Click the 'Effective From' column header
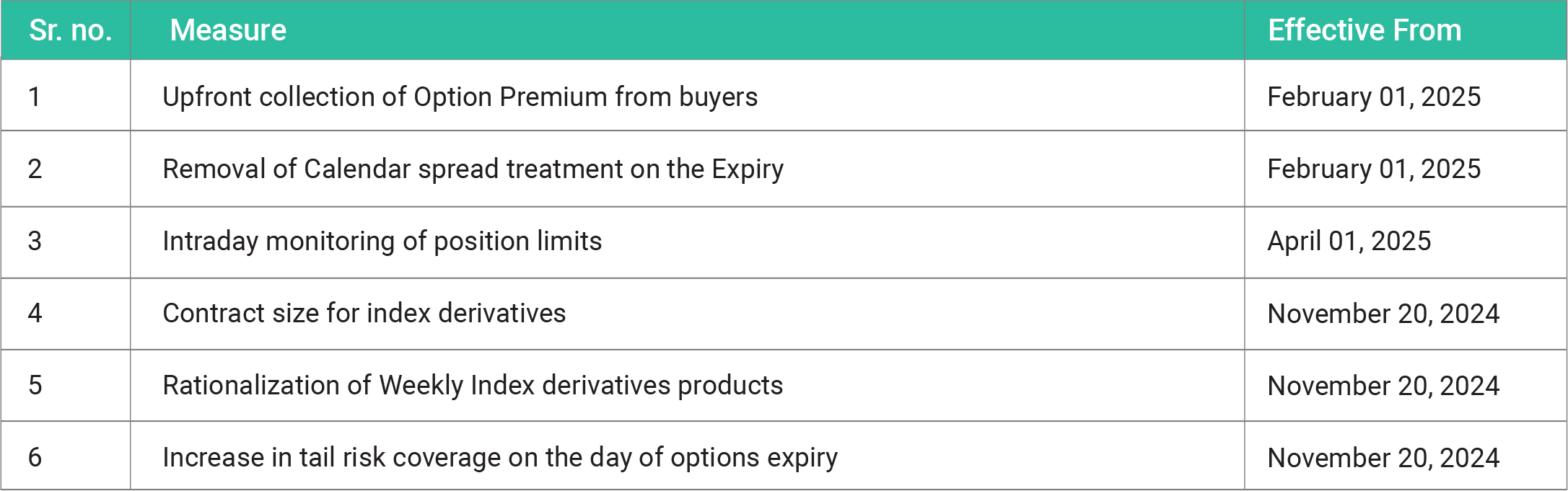Viewport: 1568px width, 491px height. 1365,30
